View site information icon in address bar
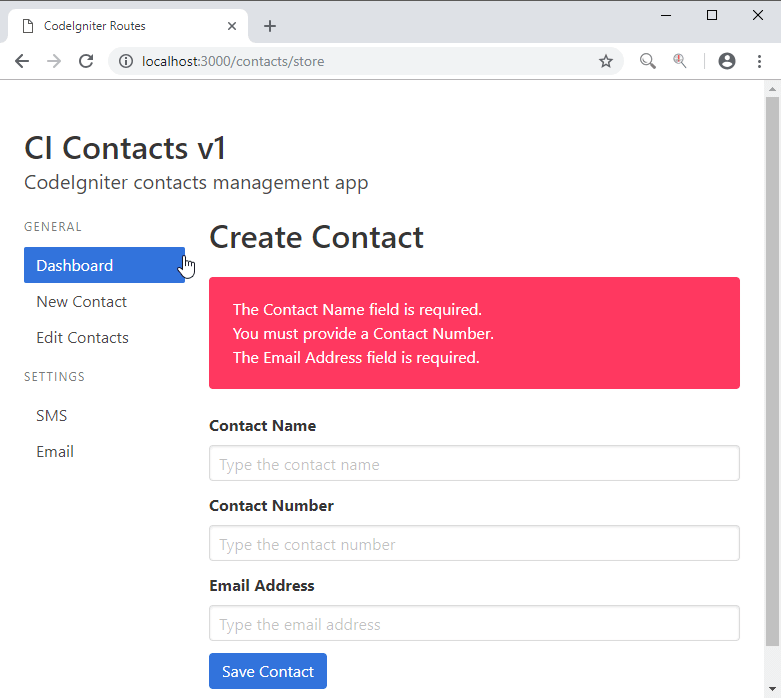The width and height of the screenshot is (781, 698). click(125, 61)
